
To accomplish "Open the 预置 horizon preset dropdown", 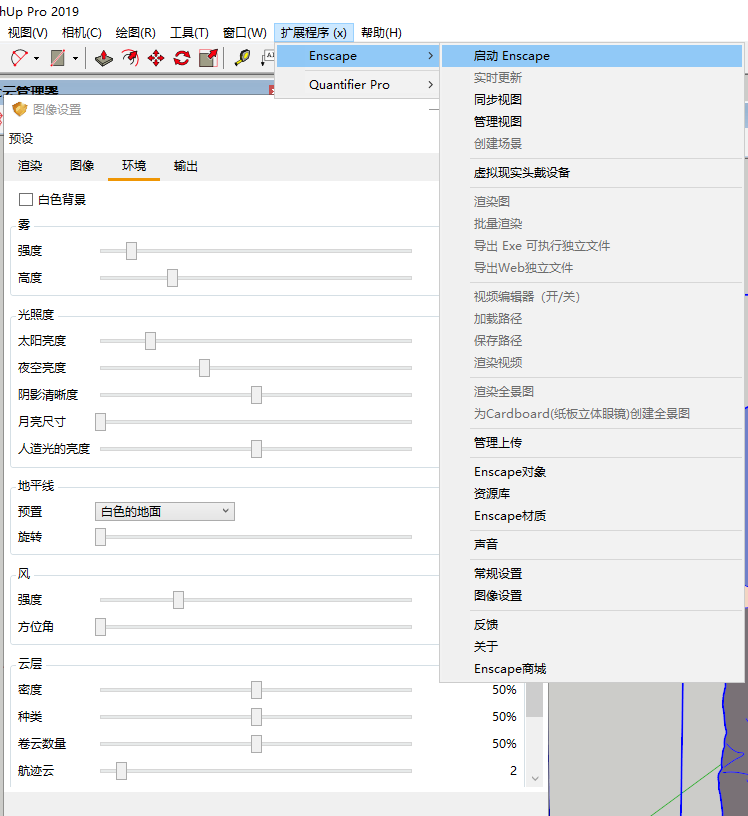I will point(164,512).
